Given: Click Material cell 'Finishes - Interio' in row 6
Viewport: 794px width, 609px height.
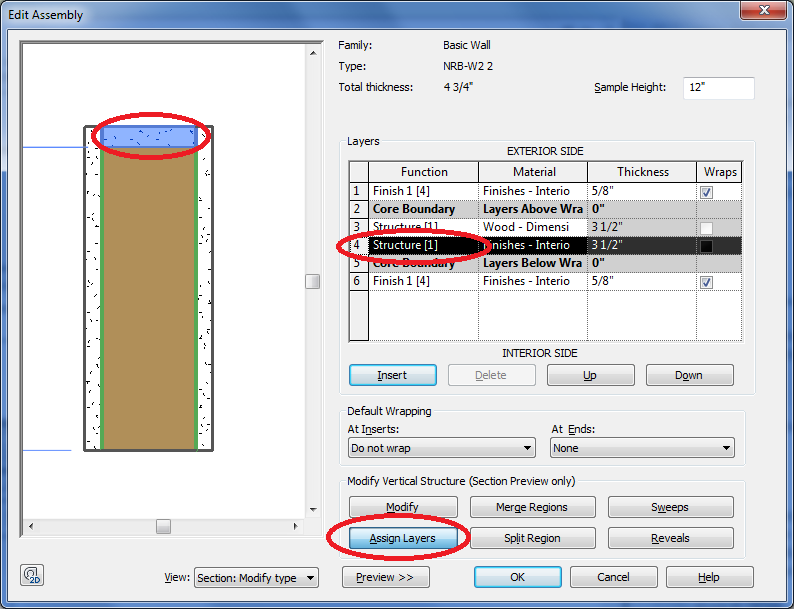Looking at the screenshot, I should [533, 281].
